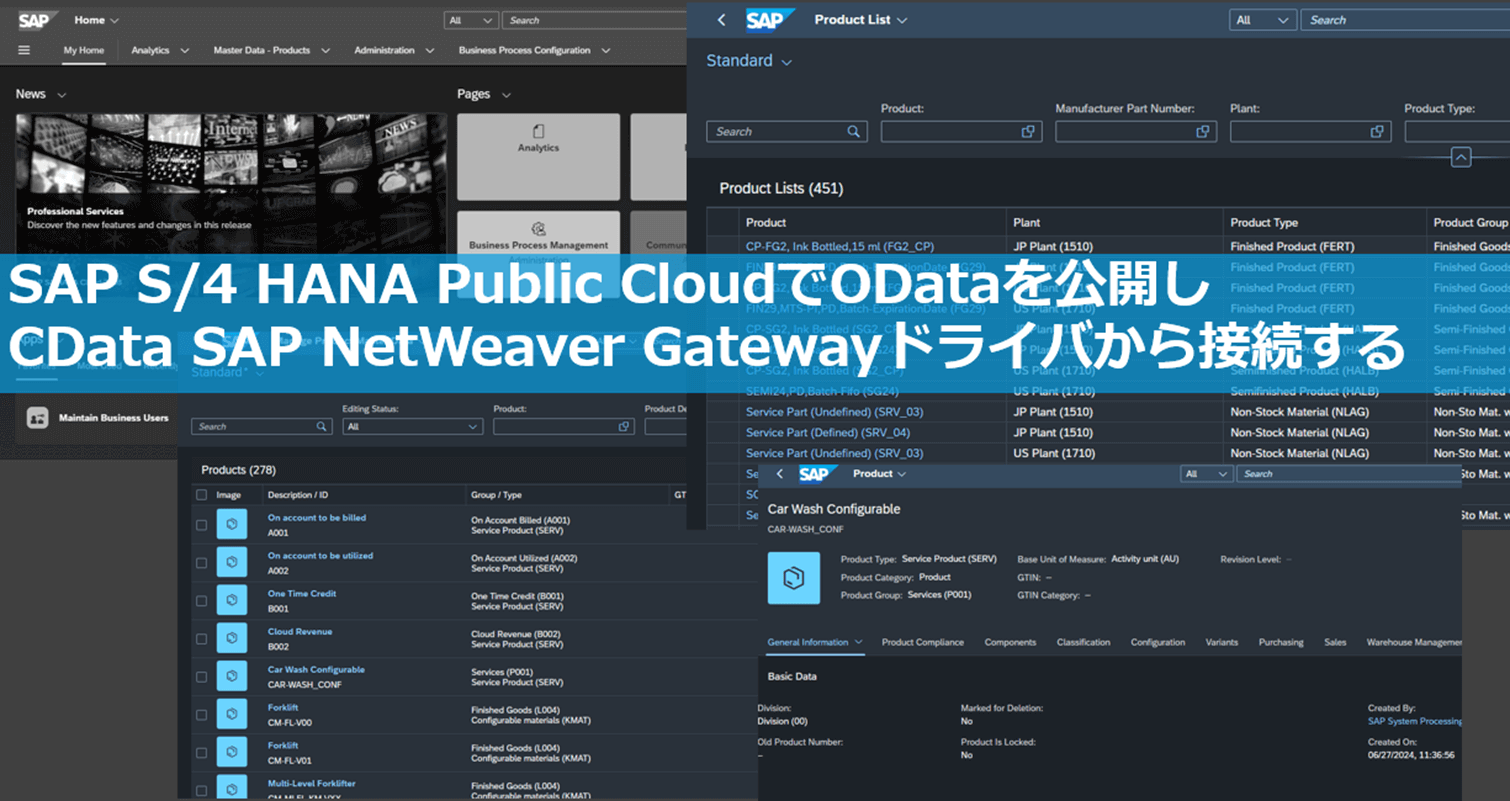Check the One Time Credit row
Image resolution: width=1510 pixels, height=801 pixels.
coord(202,601)
